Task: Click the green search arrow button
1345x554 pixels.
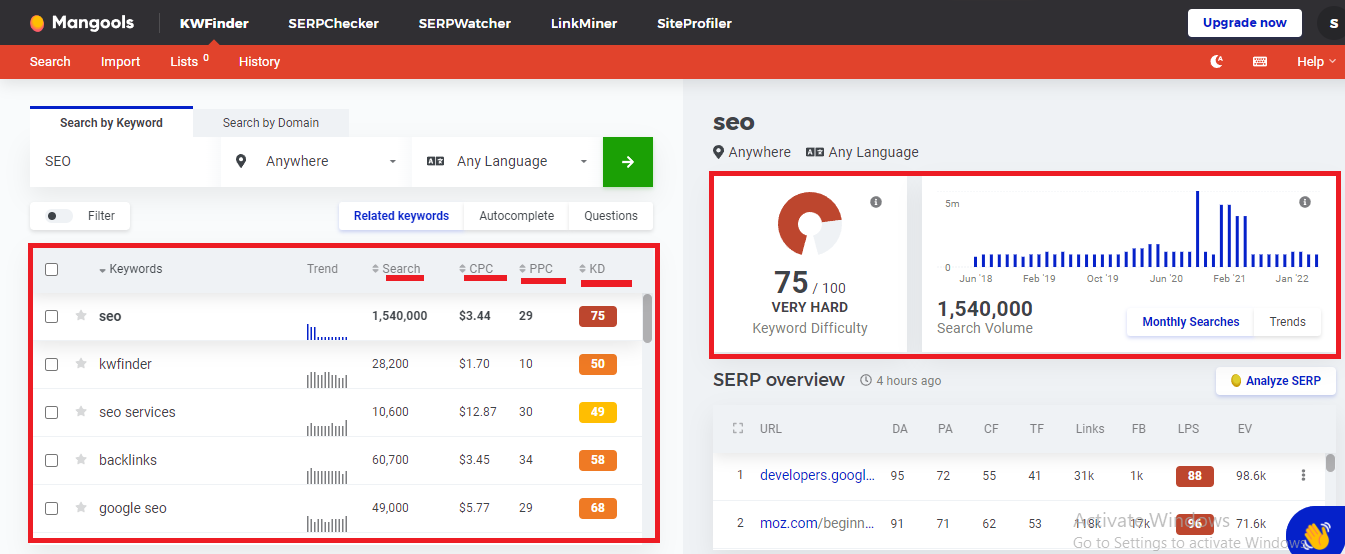Action: click(x=628, y=161)
